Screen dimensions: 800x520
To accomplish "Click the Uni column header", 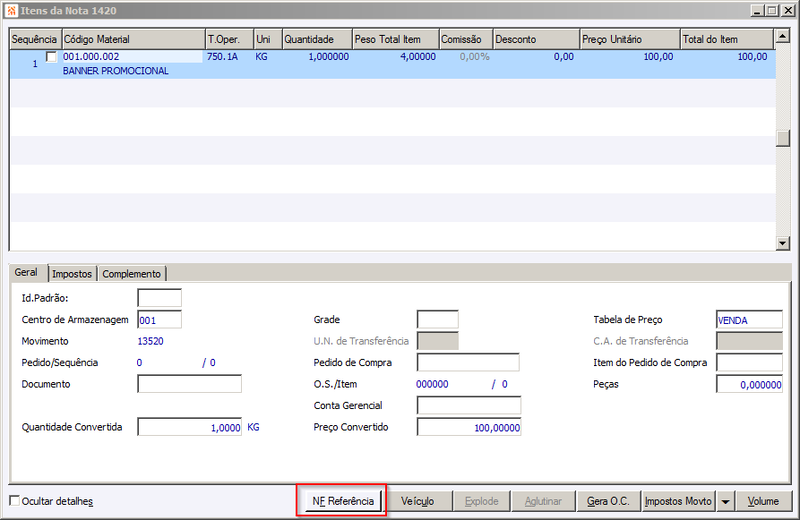I will point(268,39).
